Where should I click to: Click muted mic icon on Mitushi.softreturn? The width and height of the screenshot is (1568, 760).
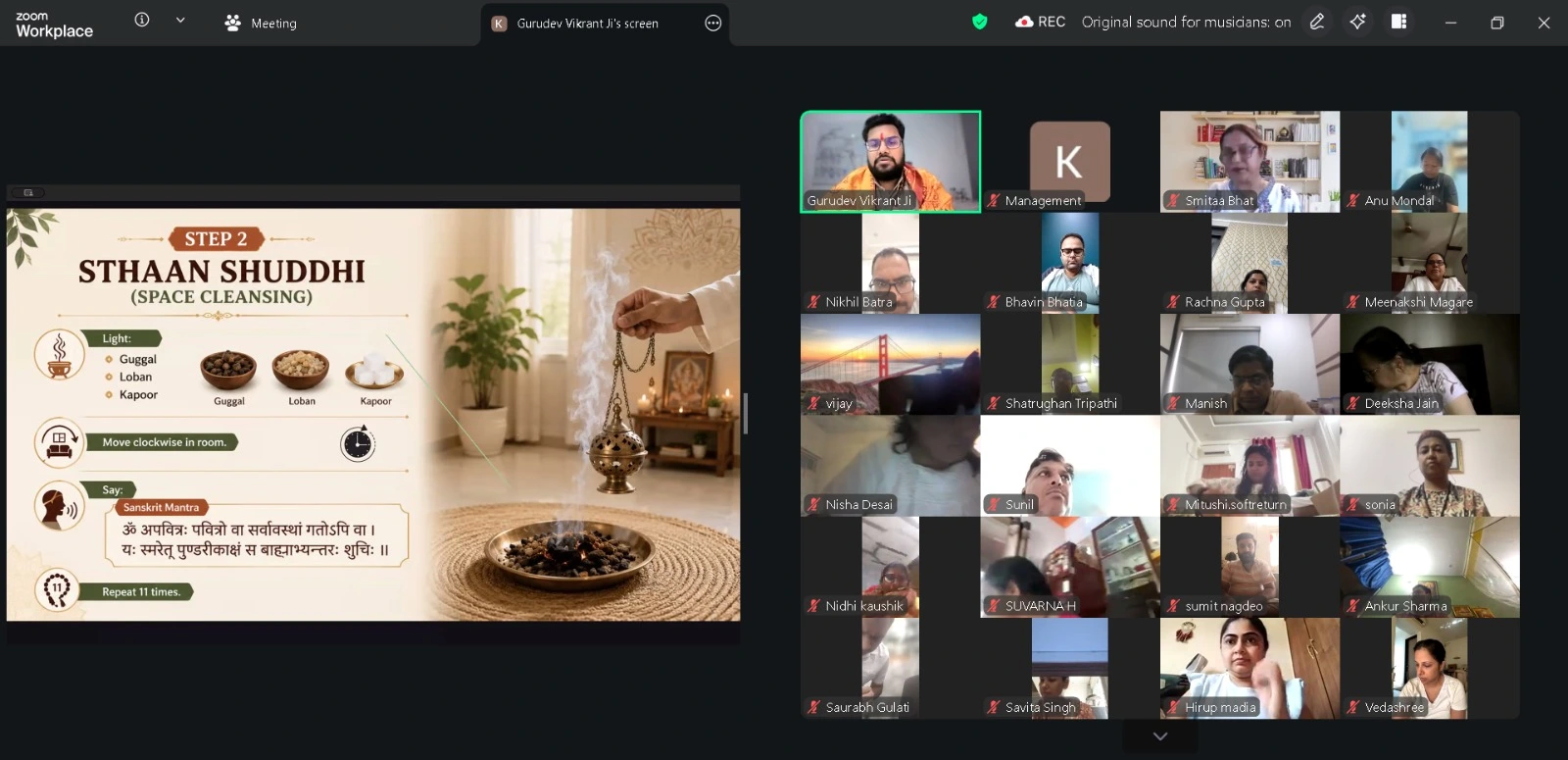[1173, 505]
